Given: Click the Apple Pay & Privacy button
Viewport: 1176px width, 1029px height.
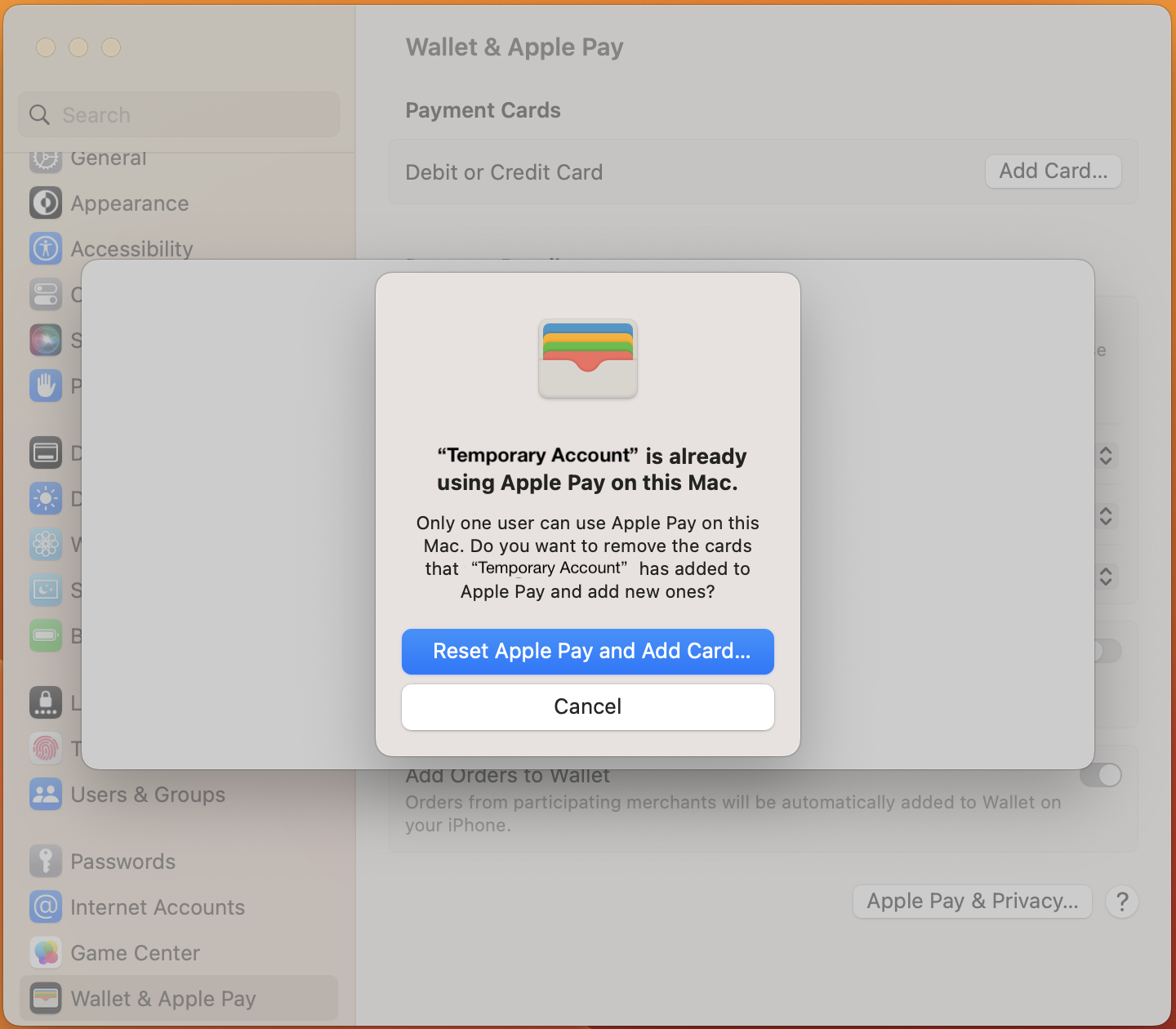Looking at the screenshot, I should tap(973, 902).
